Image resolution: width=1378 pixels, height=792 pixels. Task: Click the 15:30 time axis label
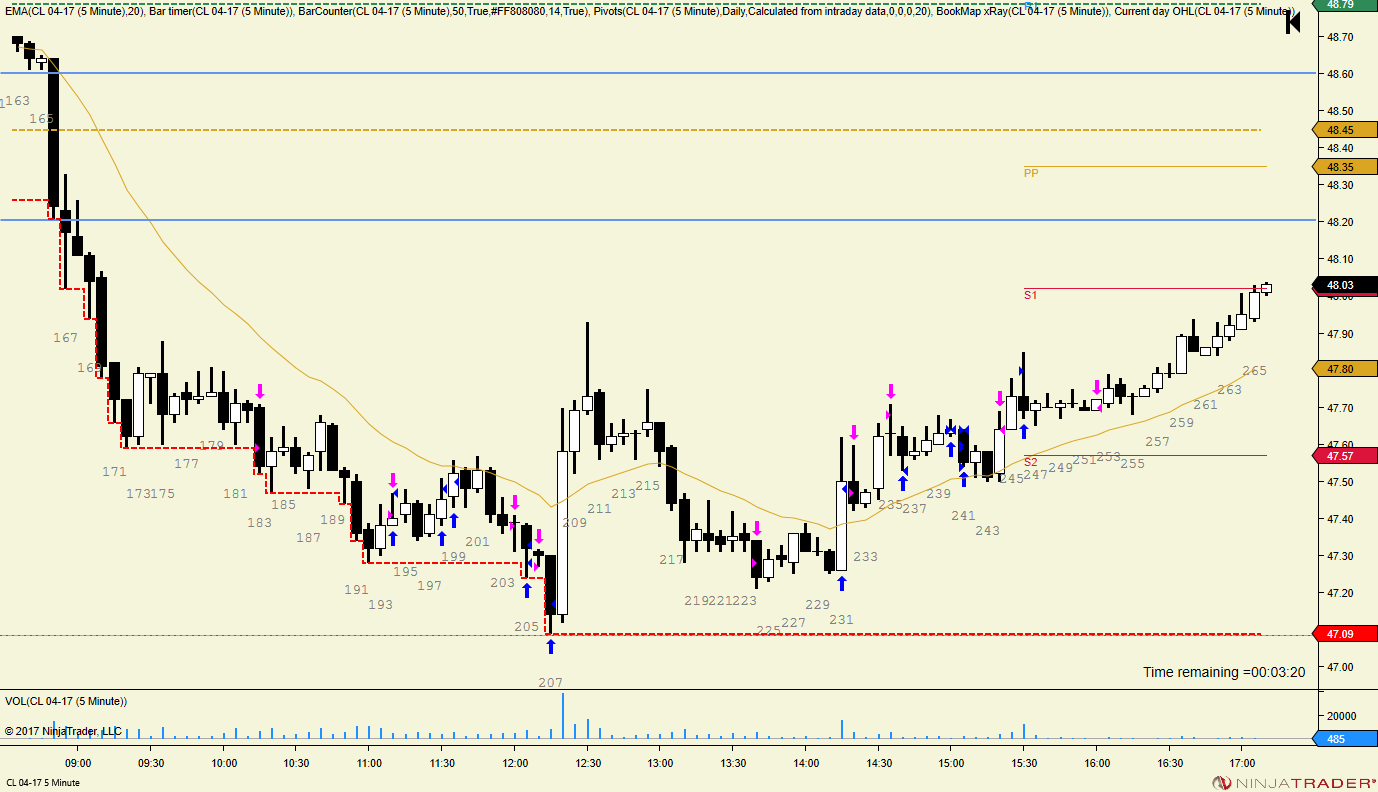[x=1023, y=763]
